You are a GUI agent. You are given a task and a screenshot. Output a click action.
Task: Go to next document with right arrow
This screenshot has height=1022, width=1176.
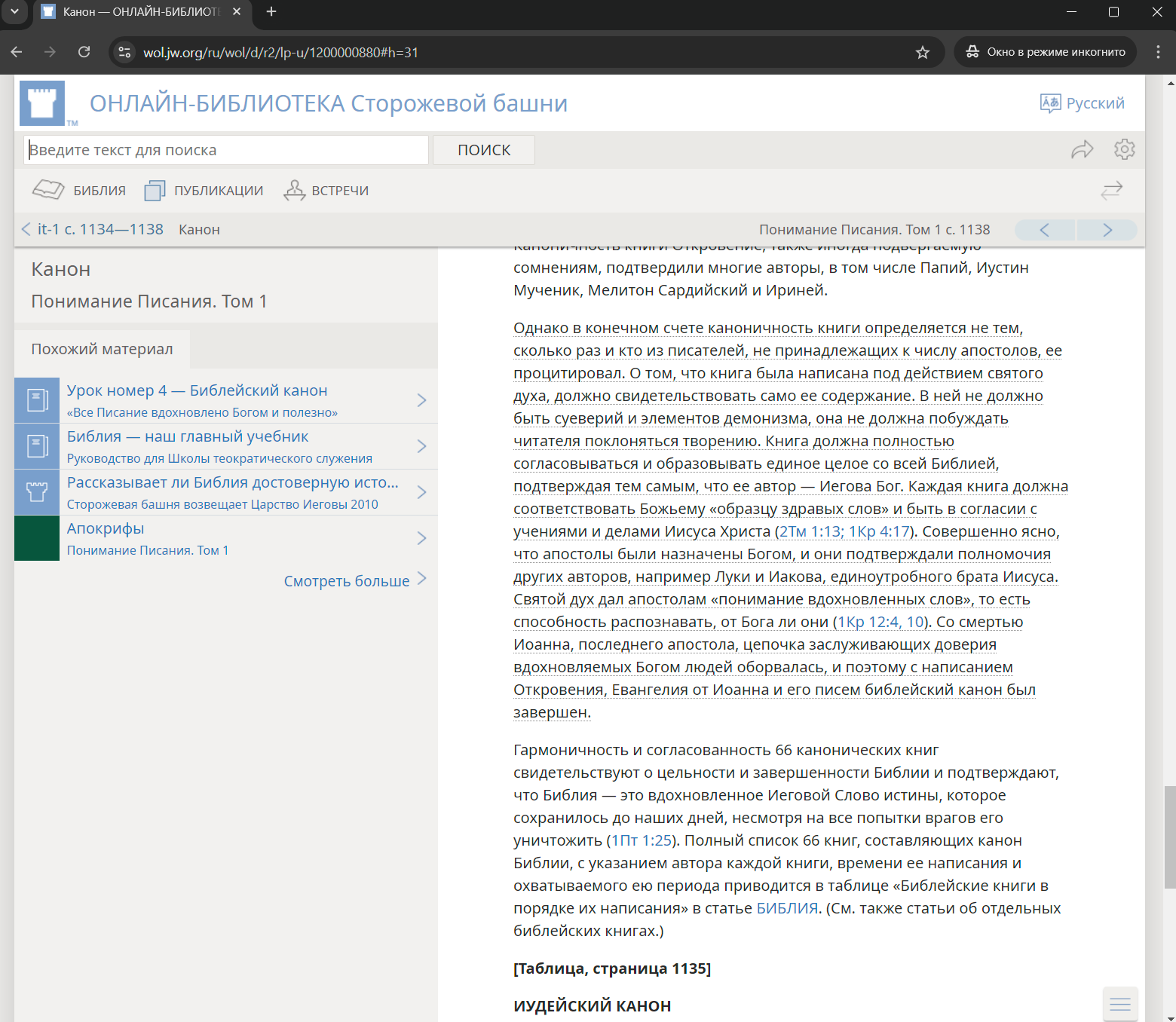[x=1107, y=230]
